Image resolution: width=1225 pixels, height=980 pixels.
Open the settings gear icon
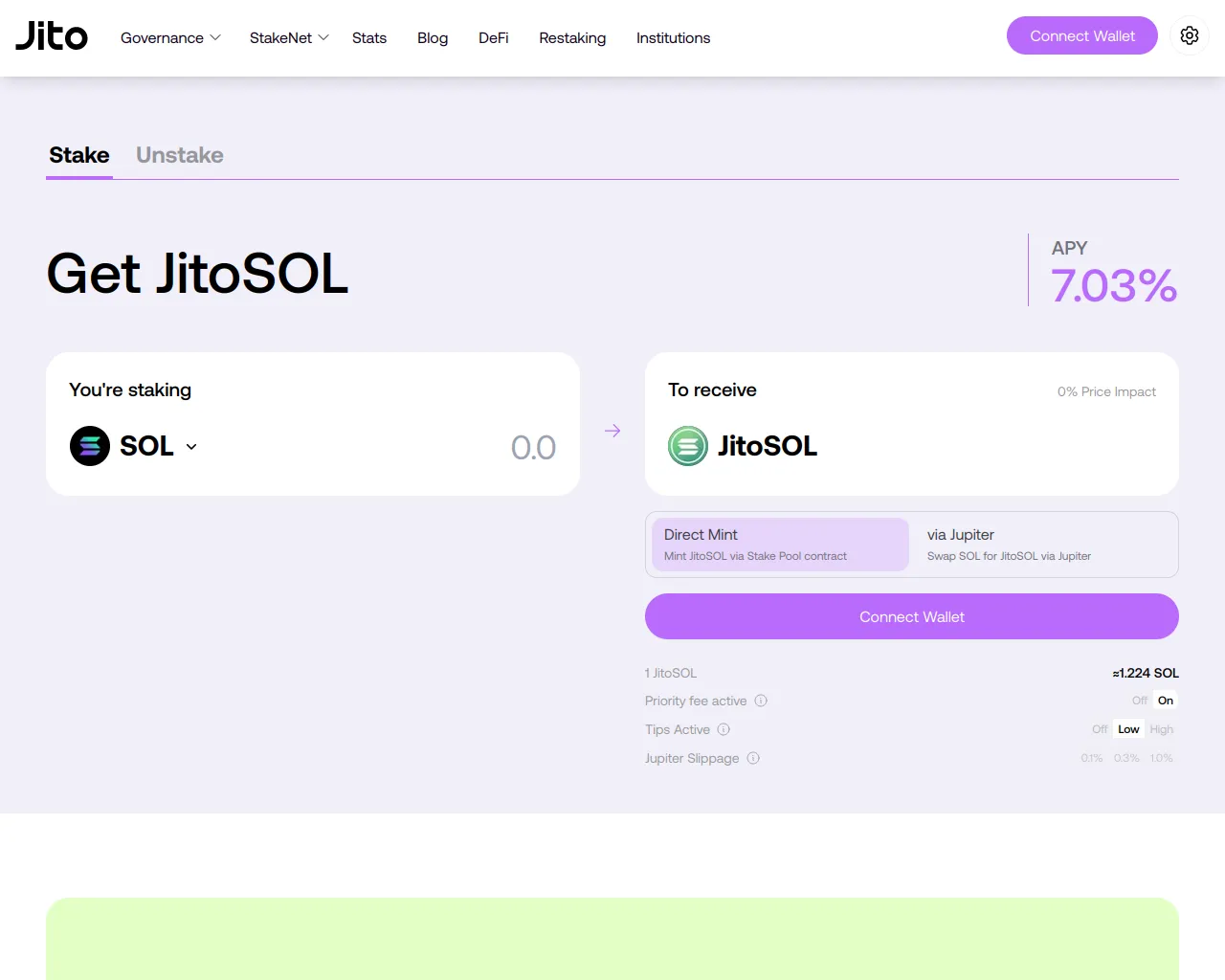(x=1190, y=35)
